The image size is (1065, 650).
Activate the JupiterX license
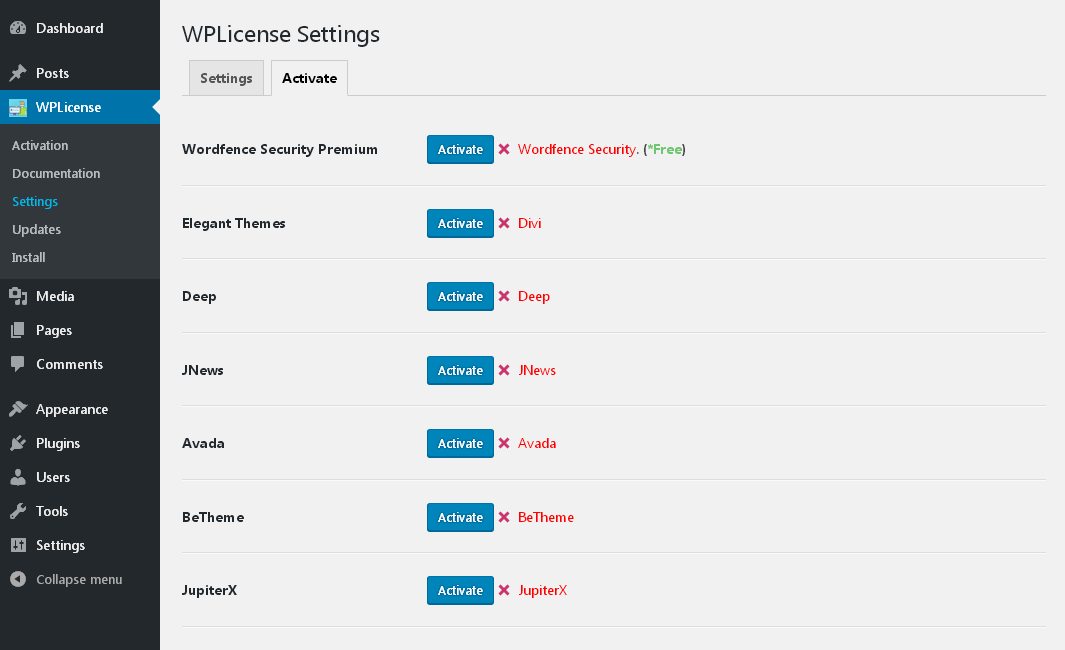[x=460, y=590]
